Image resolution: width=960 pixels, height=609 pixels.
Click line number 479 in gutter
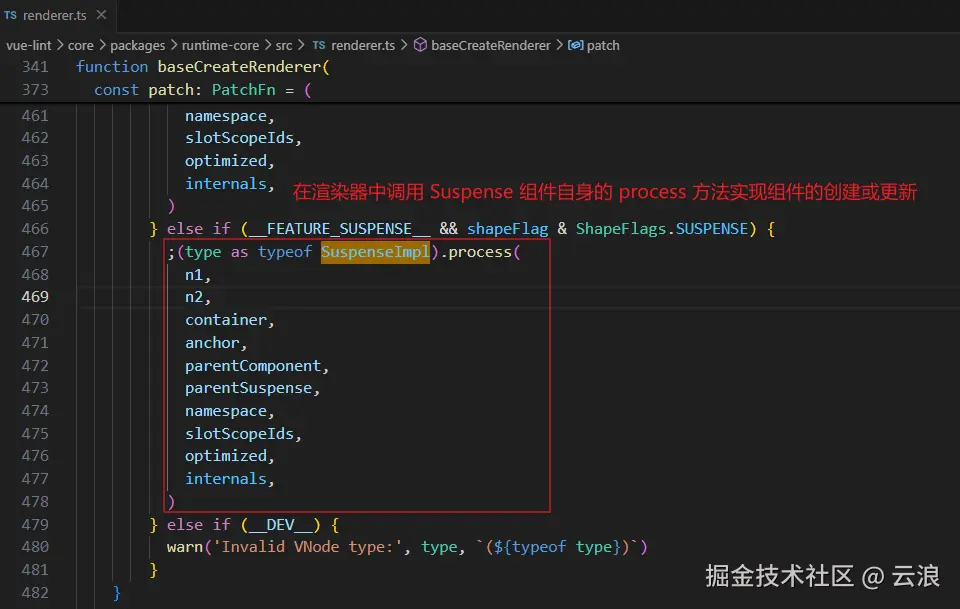coord(35,525)
